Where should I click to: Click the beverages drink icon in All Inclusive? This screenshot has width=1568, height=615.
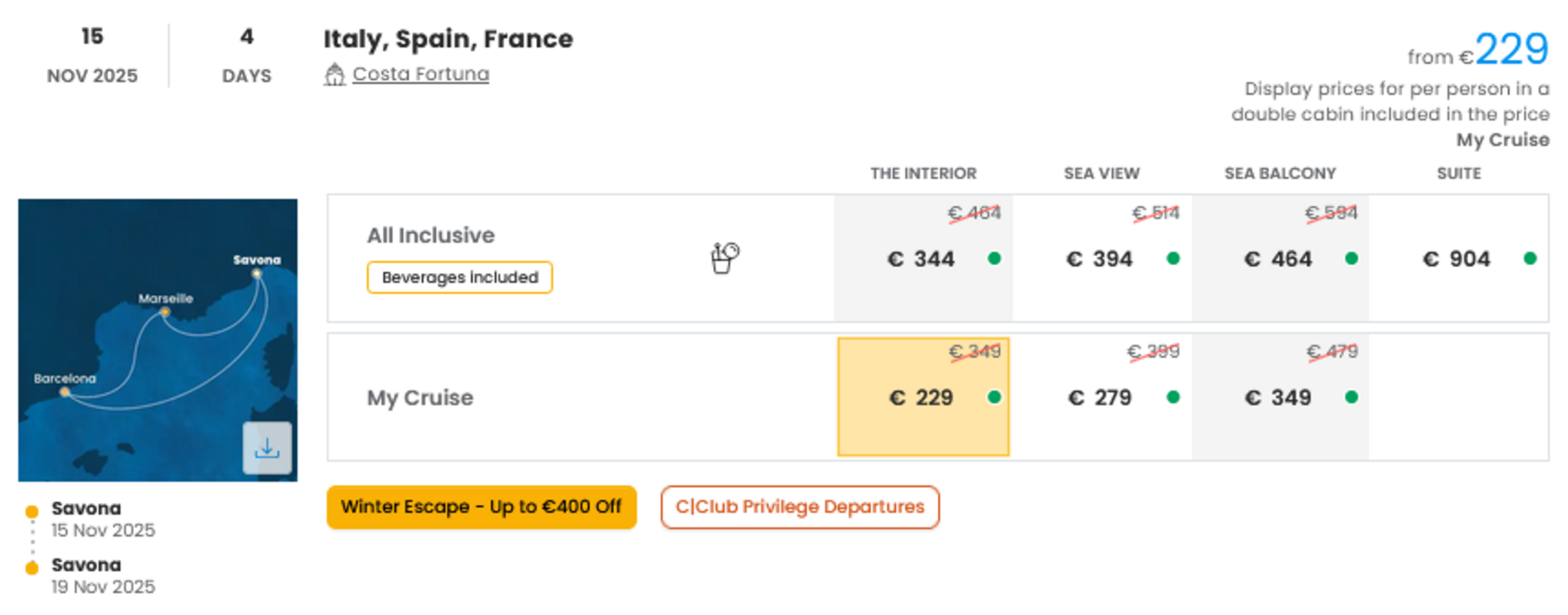tap(724, 258)
